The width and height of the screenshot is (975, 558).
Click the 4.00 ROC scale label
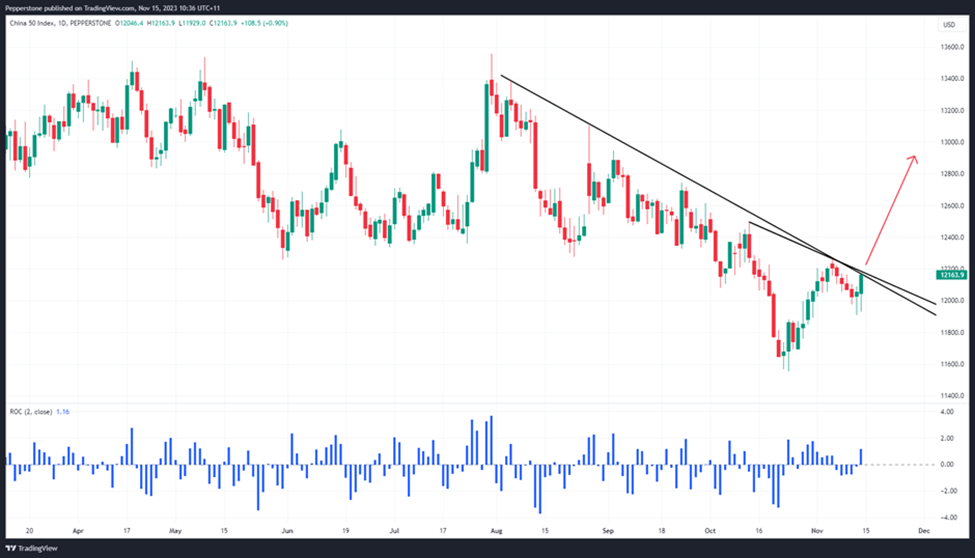tap(949, 412)
